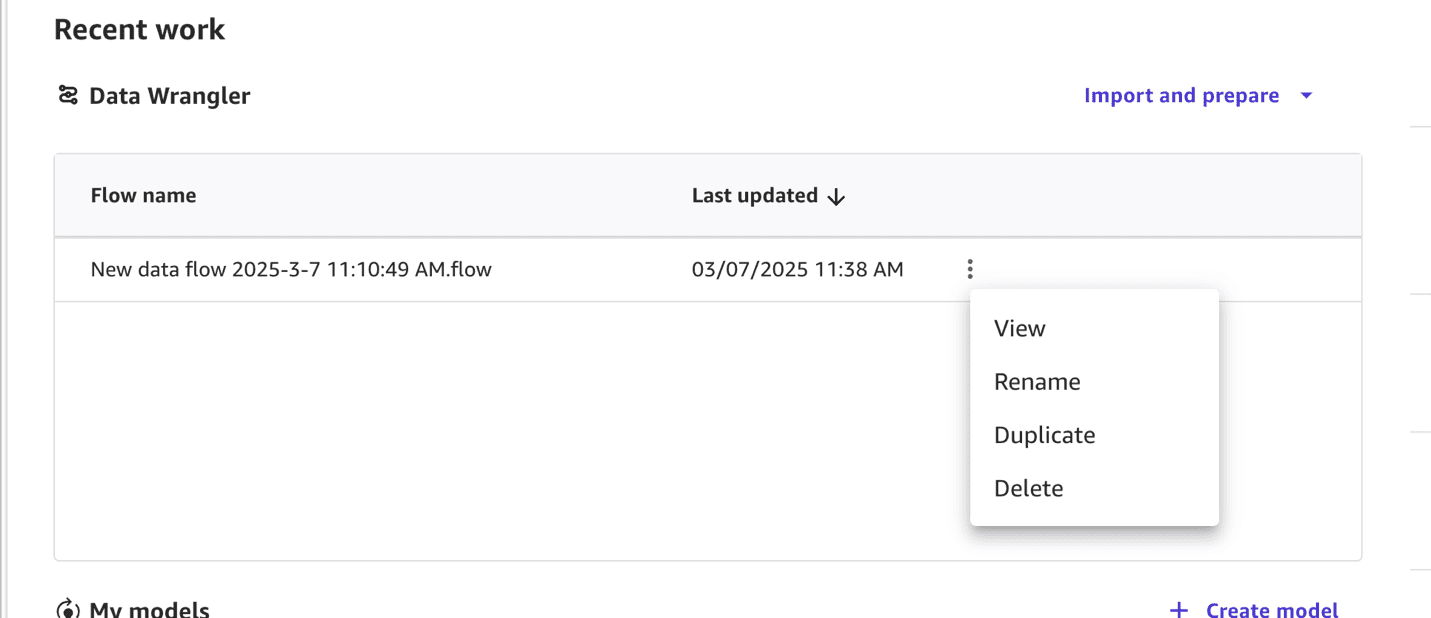
Task: Expand the Import and prepare dropdown
Action: pos(1181,95)
